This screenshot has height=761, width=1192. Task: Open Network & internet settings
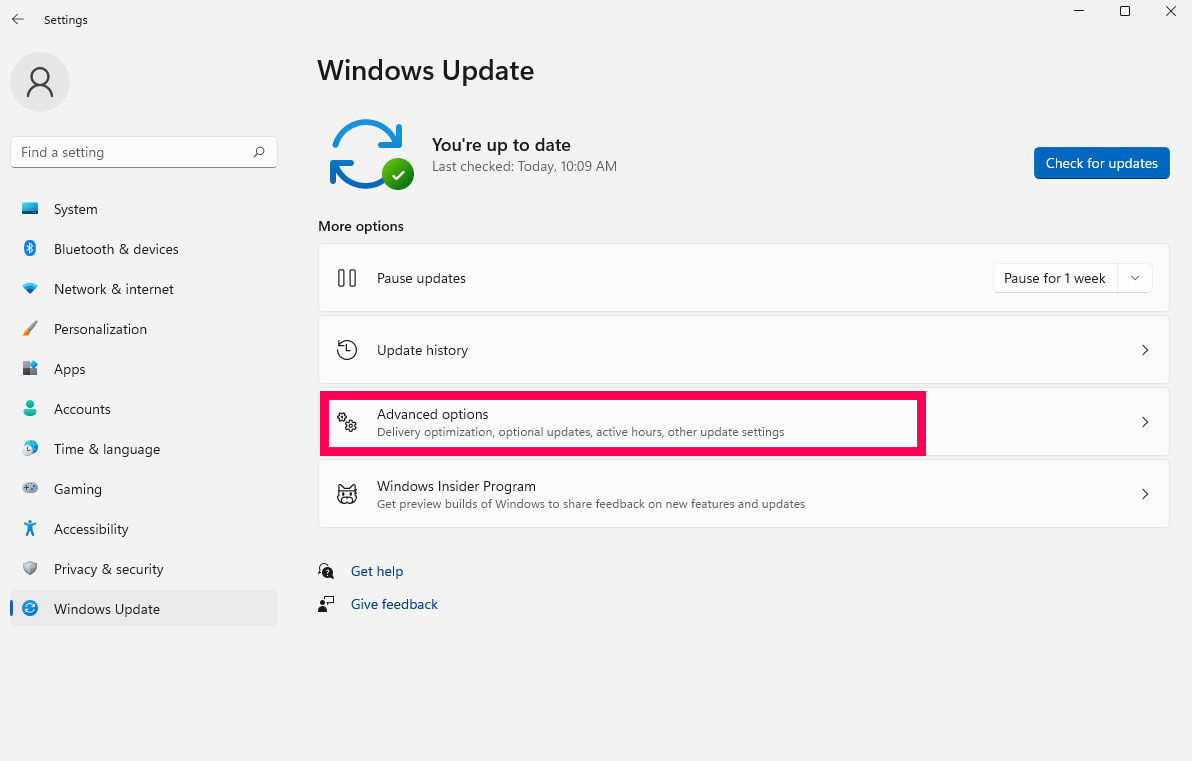coord(144,289)
